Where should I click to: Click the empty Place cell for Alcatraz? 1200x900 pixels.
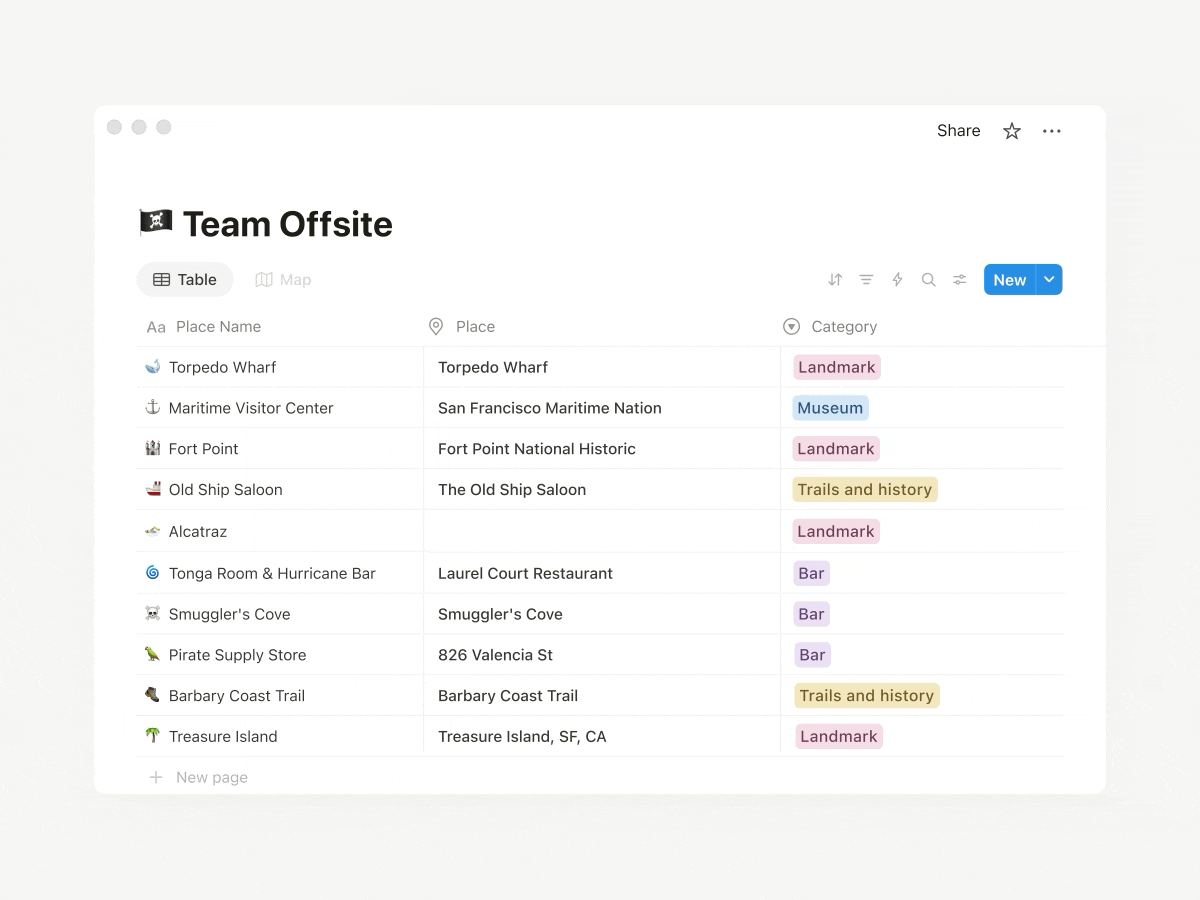pyautogui.click(x=602, y=531)
